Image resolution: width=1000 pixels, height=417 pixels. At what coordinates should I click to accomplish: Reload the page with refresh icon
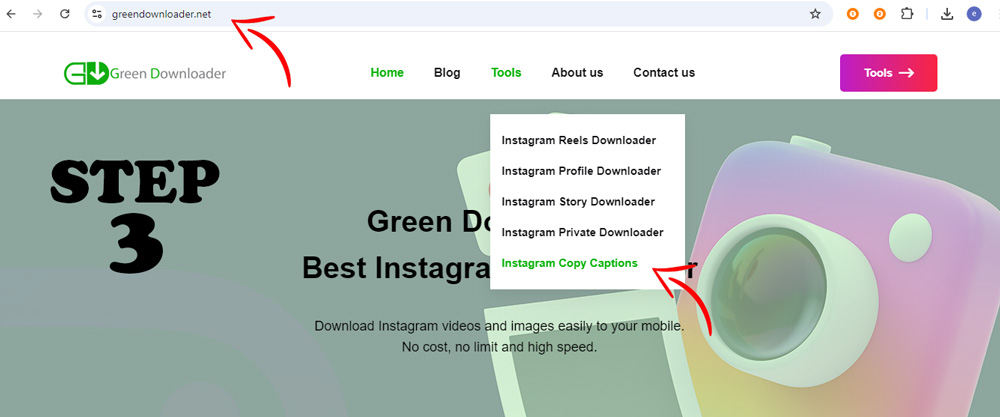64,14
